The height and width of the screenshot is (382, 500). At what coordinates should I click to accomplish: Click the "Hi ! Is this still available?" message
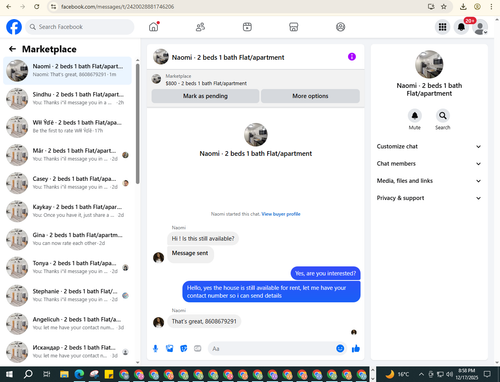pyautogui.click(x=203, y=239)
